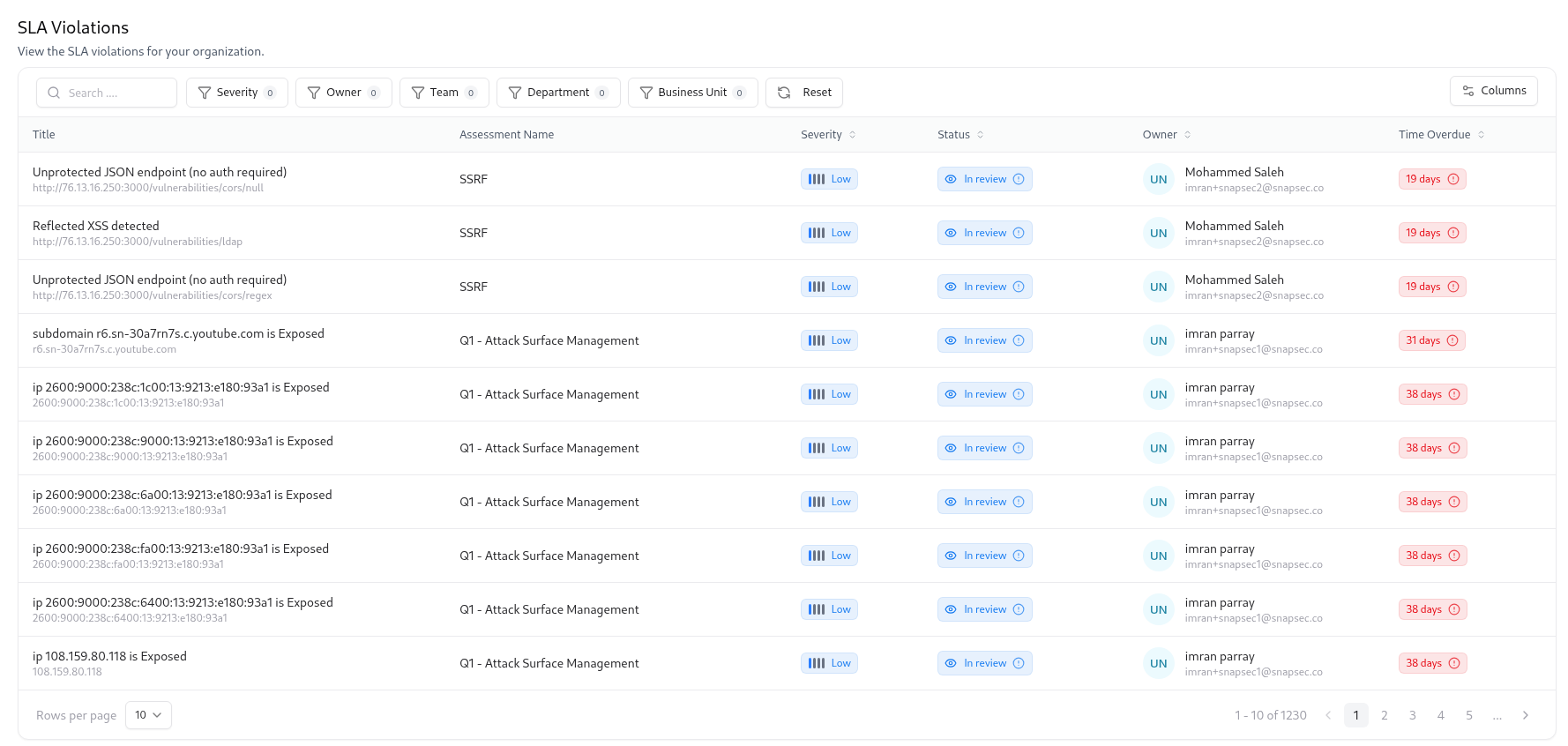Viewport: 1568px width, 746px height.
Task: Click In review status for ip 108.159.80.118
Action: coord(984,663)
